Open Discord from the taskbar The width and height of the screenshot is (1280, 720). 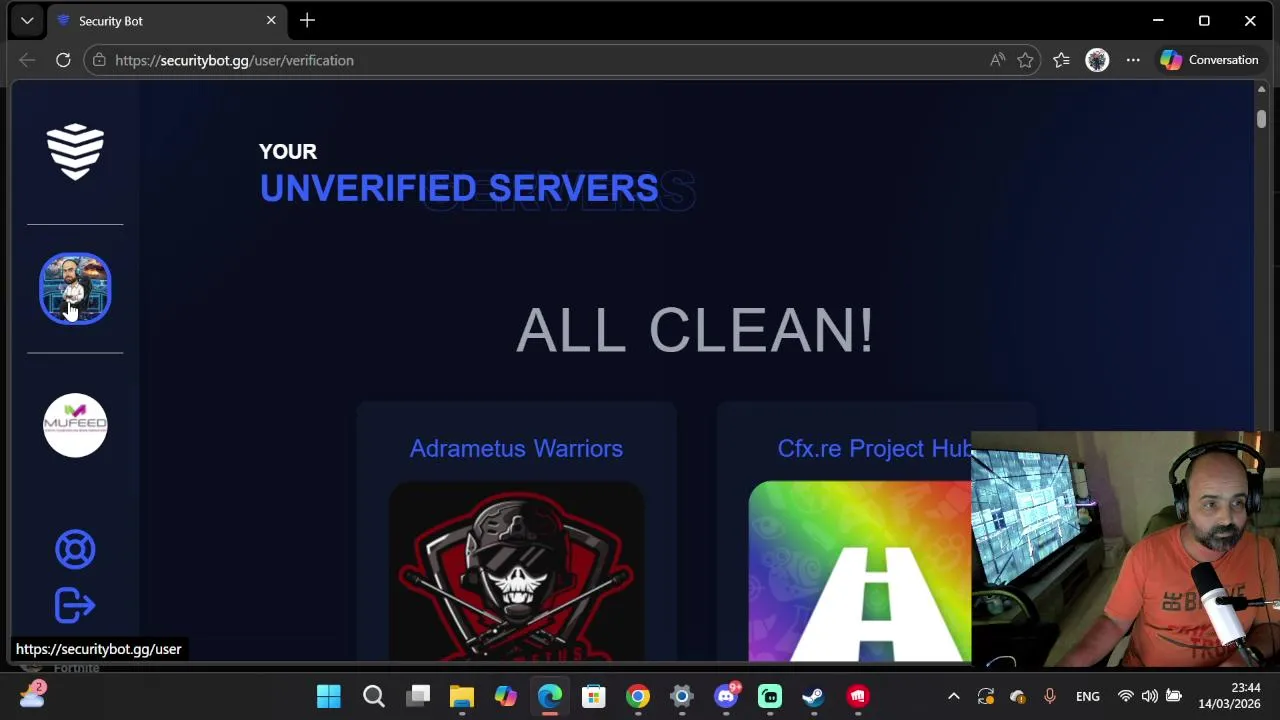pyautogui.click(x=727, y=696)
